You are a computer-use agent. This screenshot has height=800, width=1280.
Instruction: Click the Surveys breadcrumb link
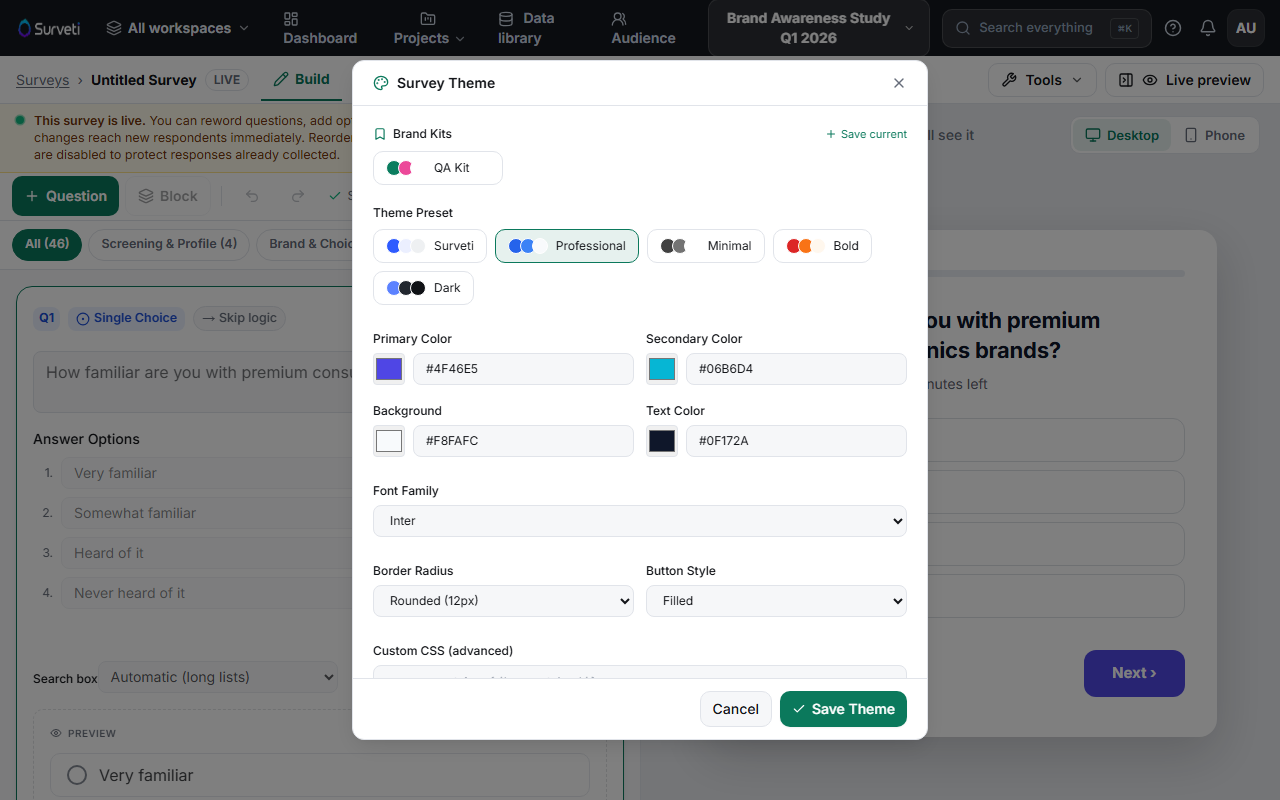43,80
